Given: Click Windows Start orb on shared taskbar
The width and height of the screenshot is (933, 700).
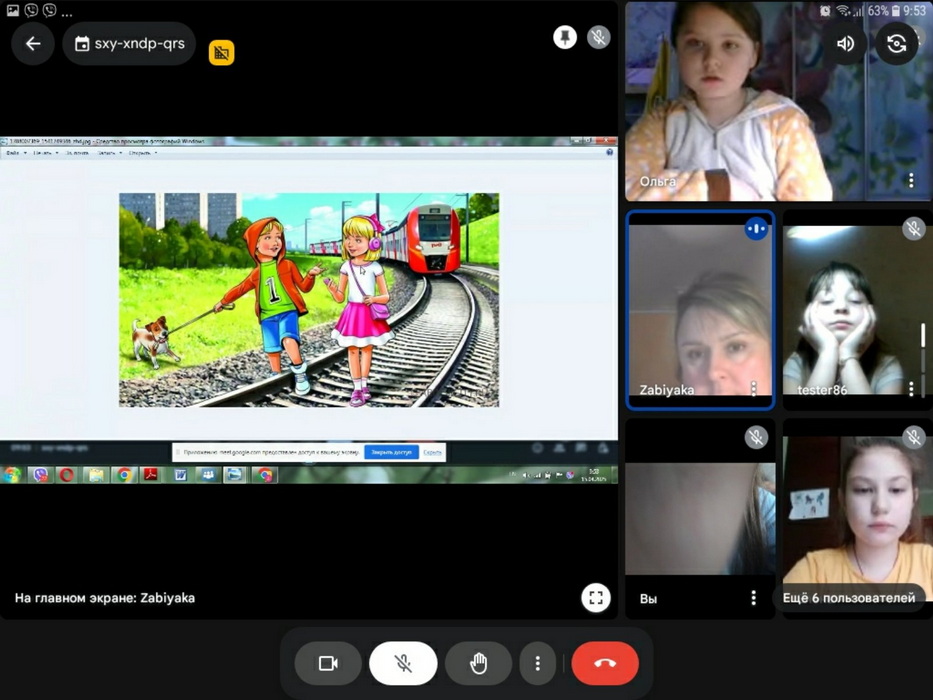Looking at the screenshot, I should (x=11, y=475).
